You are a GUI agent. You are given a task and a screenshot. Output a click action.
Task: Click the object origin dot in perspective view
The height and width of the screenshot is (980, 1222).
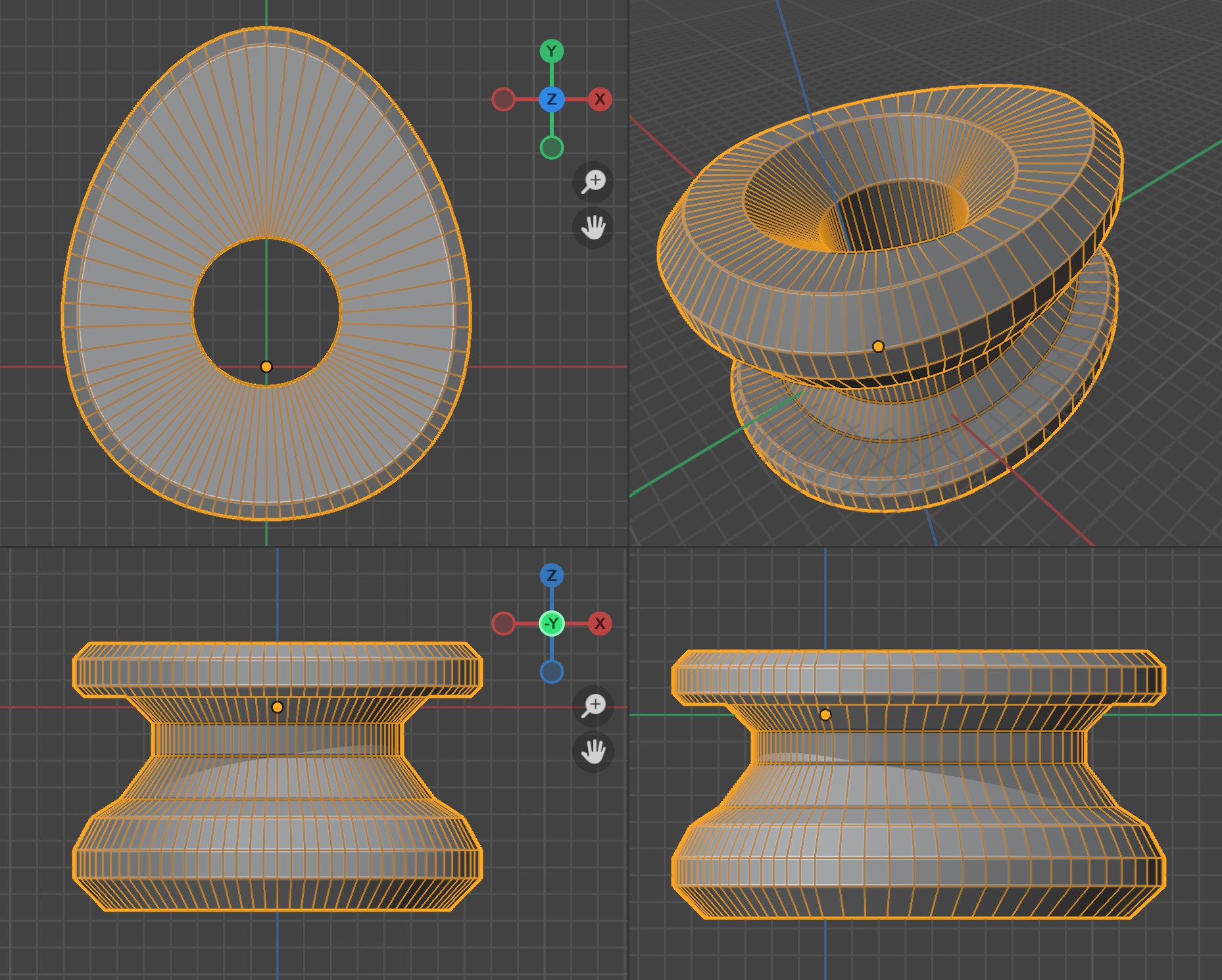[878, 347]
